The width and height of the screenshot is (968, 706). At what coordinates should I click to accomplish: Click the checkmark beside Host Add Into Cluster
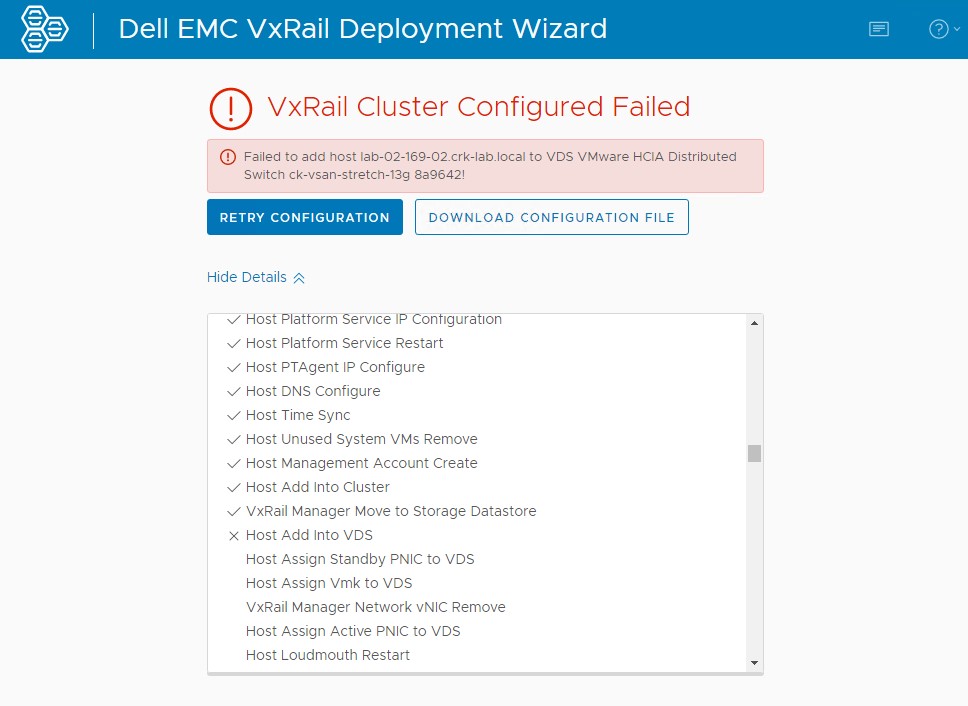tap(233, 487)
